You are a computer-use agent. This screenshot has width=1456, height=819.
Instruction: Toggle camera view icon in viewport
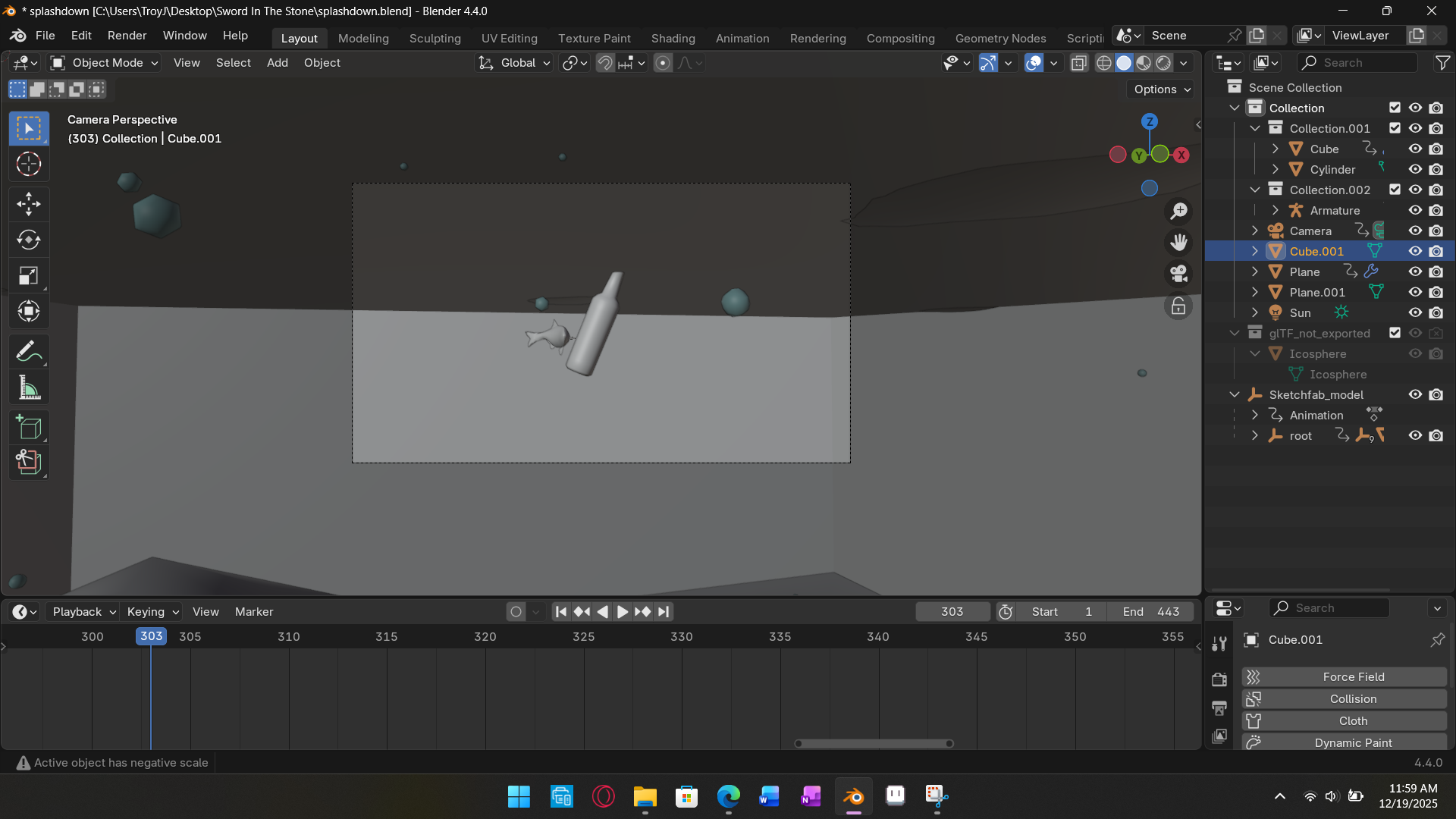point(1178,274)
